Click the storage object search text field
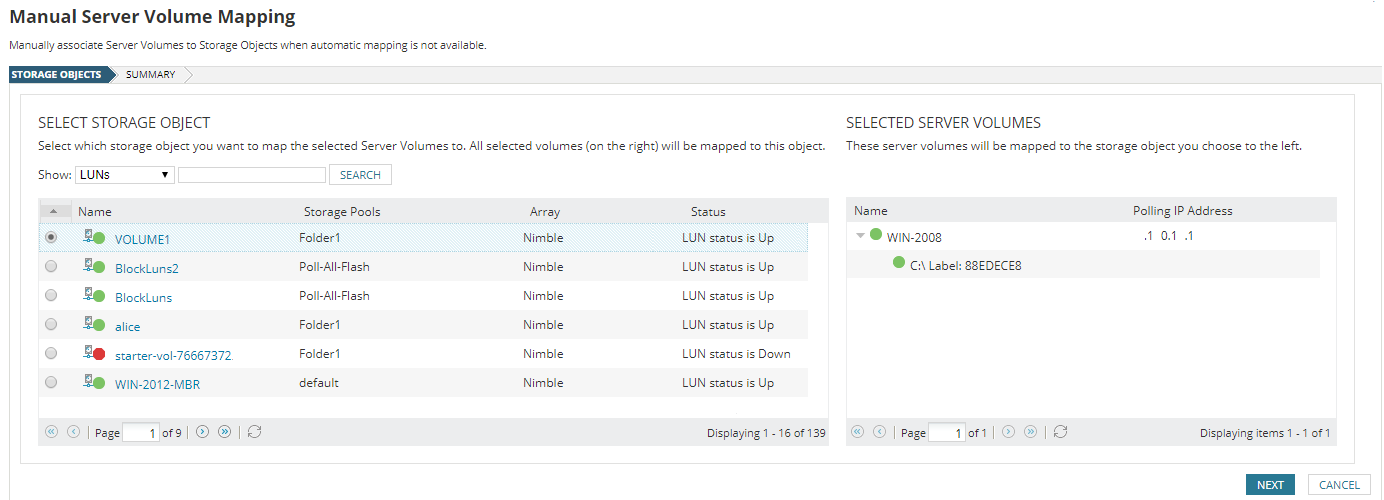The width and height of the screenshot is (1384, 500). click(x=252, y=175)
